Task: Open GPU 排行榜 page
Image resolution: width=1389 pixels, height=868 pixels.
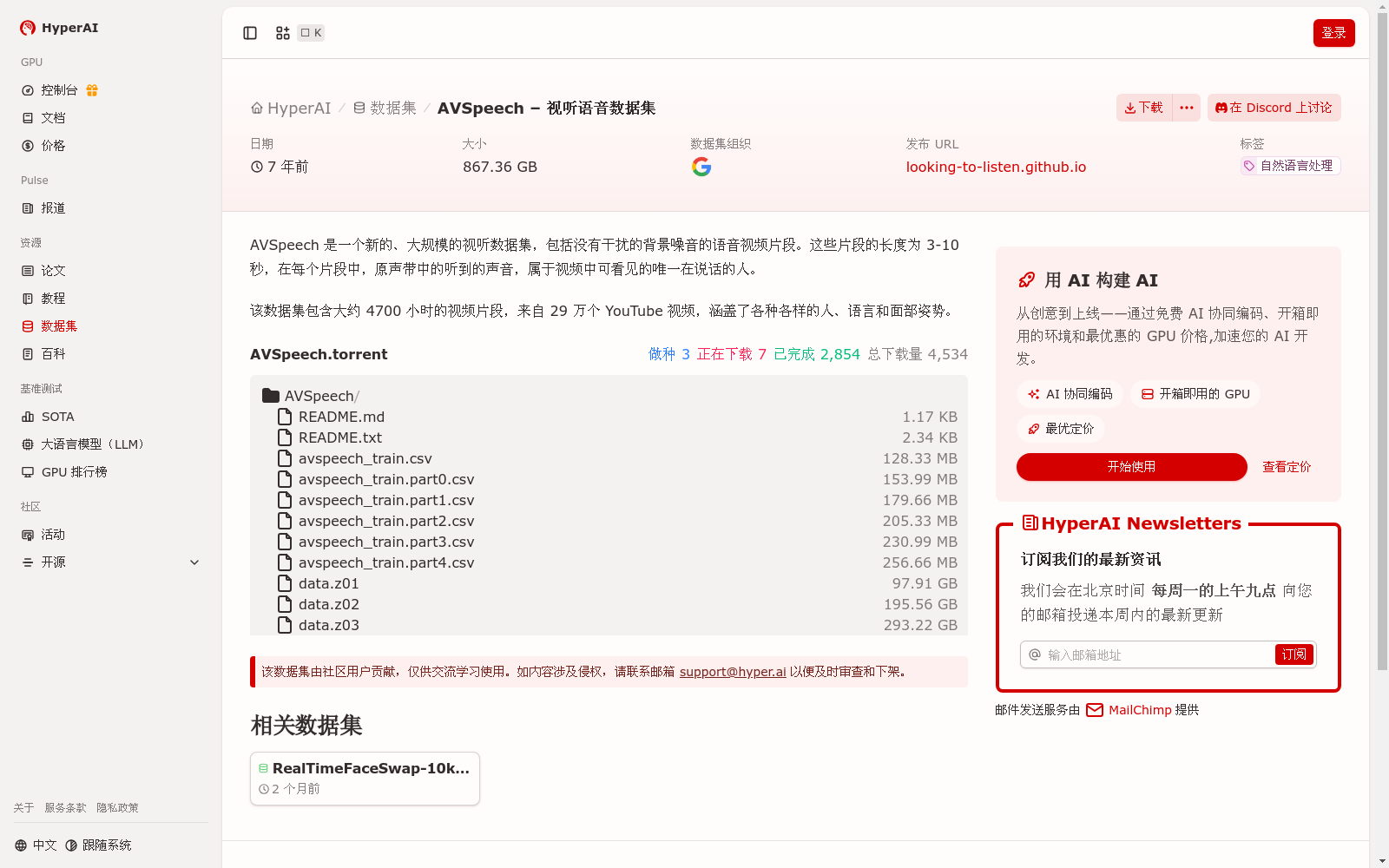Action: click(64, 472)
